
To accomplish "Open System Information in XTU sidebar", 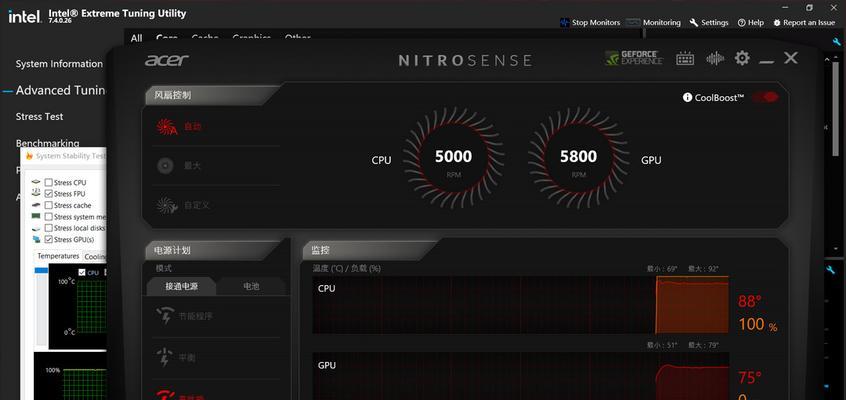I will 59,64.
